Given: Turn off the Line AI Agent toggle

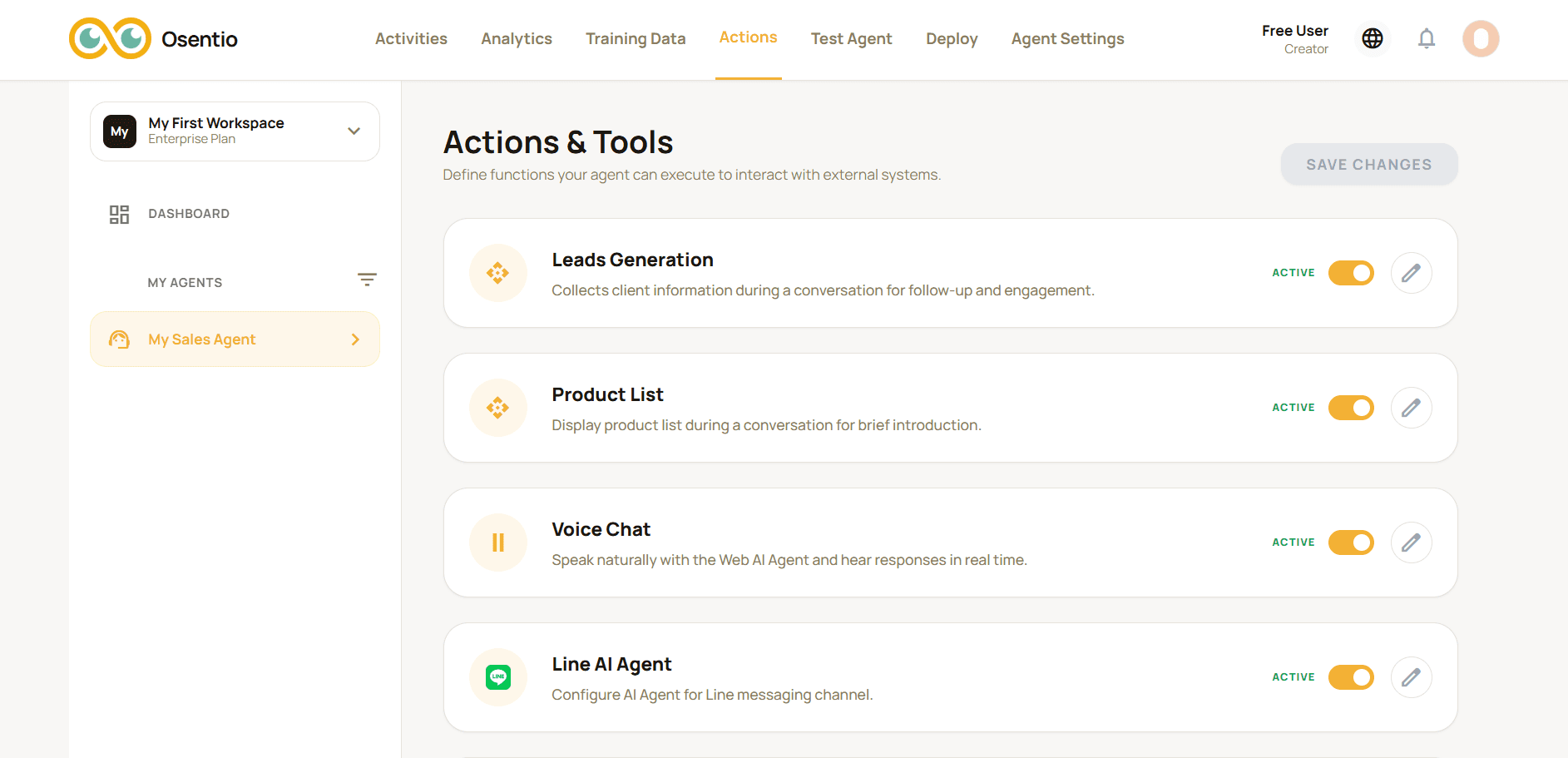Looking at the screenshot, I should (1351, 677).
